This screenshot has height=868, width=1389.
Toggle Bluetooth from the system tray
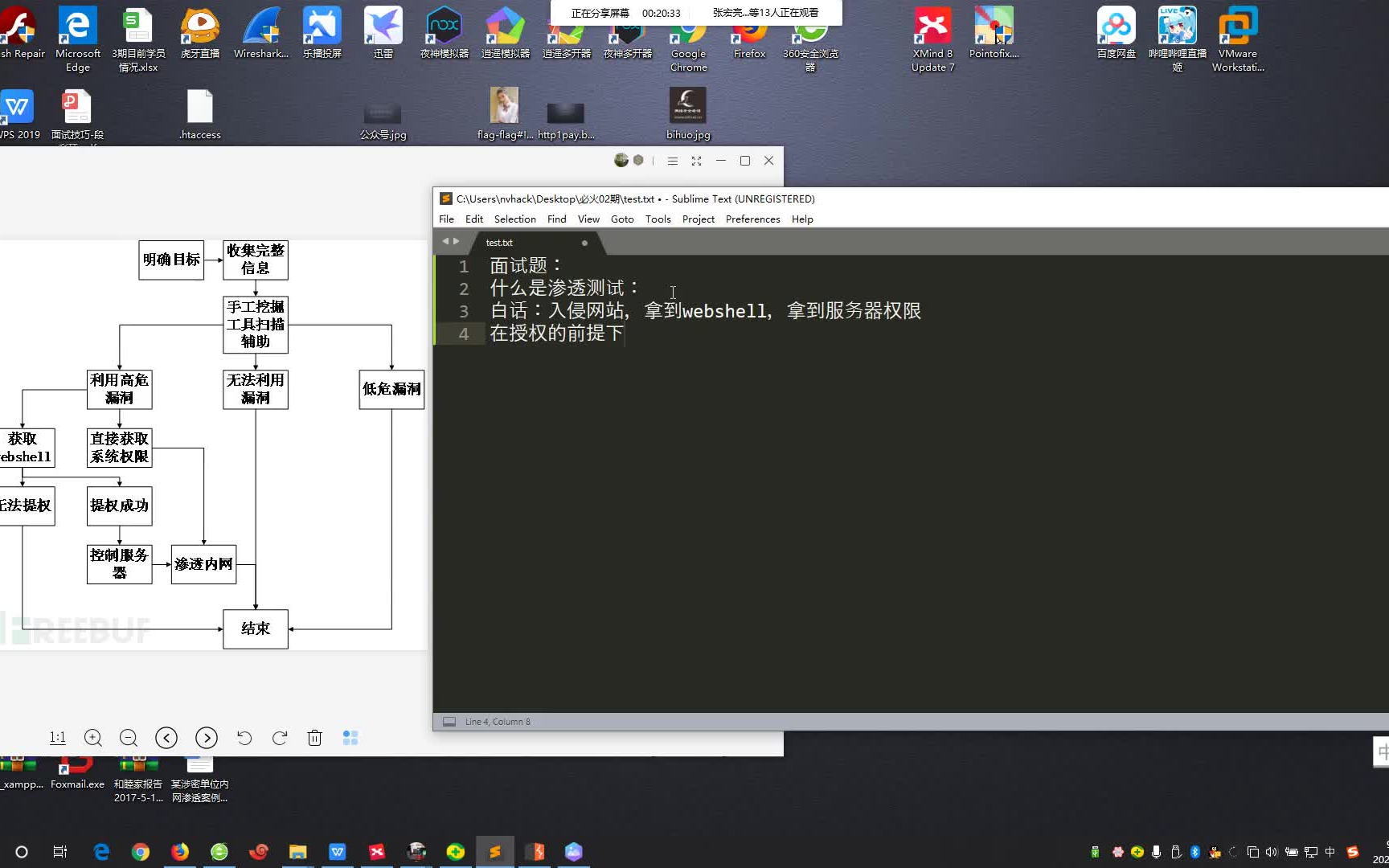point(1194,852)
